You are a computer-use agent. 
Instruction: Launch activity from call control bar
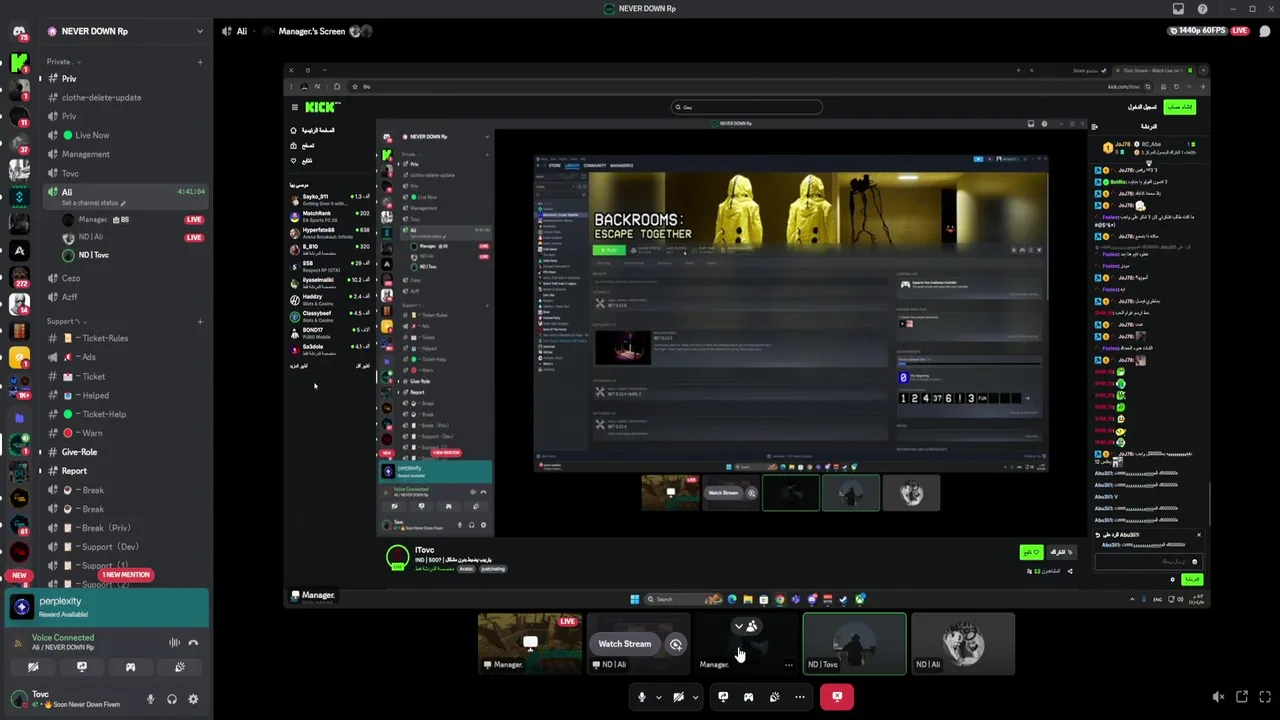click(x=748, y=697)
